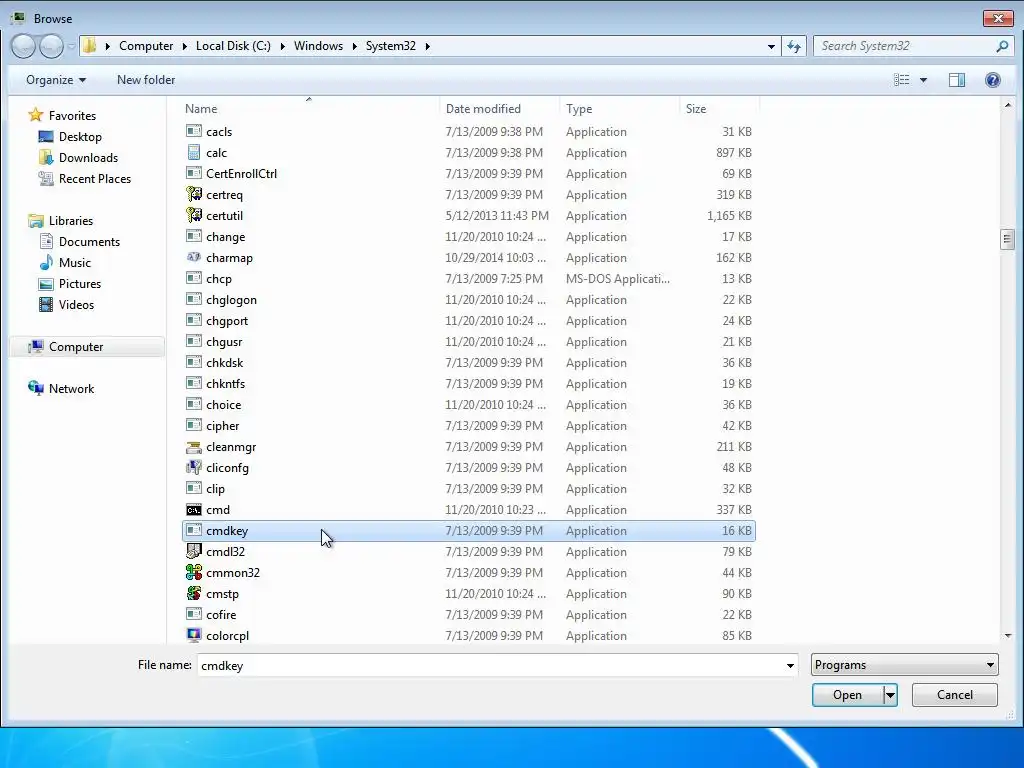The height and width of the screenshot is (768, 1024).
Task: Click Windows in the address breadcrumb
Action: (x=318, y=46)
